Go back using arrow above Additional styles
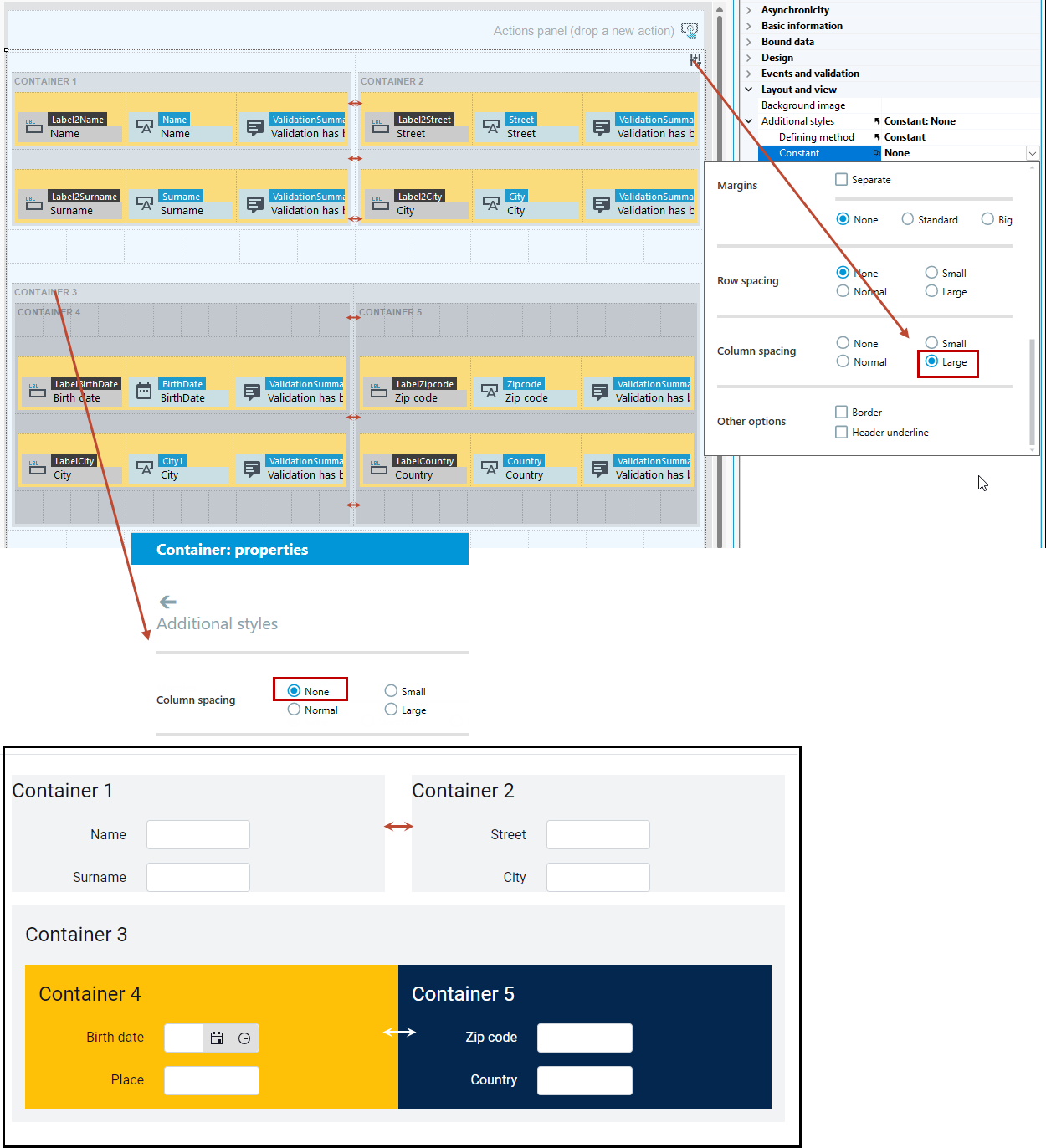Viewport: 1046px width, 1148px height. [x=167, y=602]
